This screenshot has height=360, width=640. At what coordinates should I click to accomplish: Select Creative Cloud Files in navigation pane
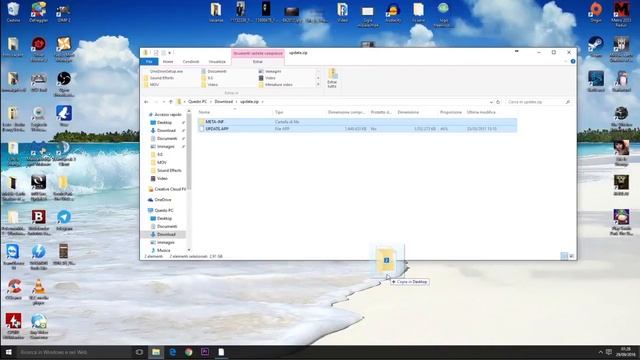coord(167,189)
